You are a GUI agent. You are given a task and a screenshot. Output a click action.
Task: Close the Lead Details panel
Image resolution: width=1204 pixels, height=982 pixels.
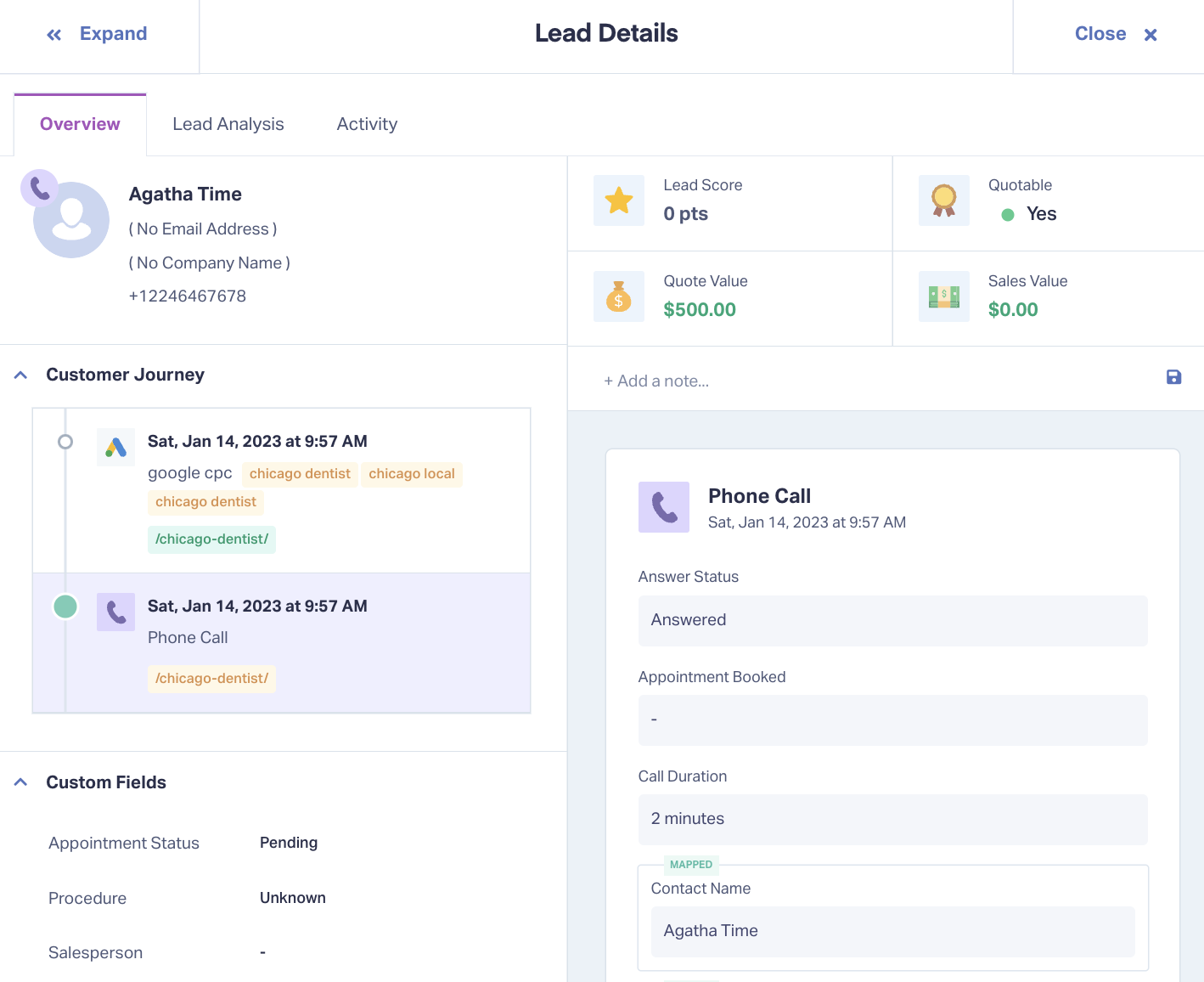pos(1116,34)
